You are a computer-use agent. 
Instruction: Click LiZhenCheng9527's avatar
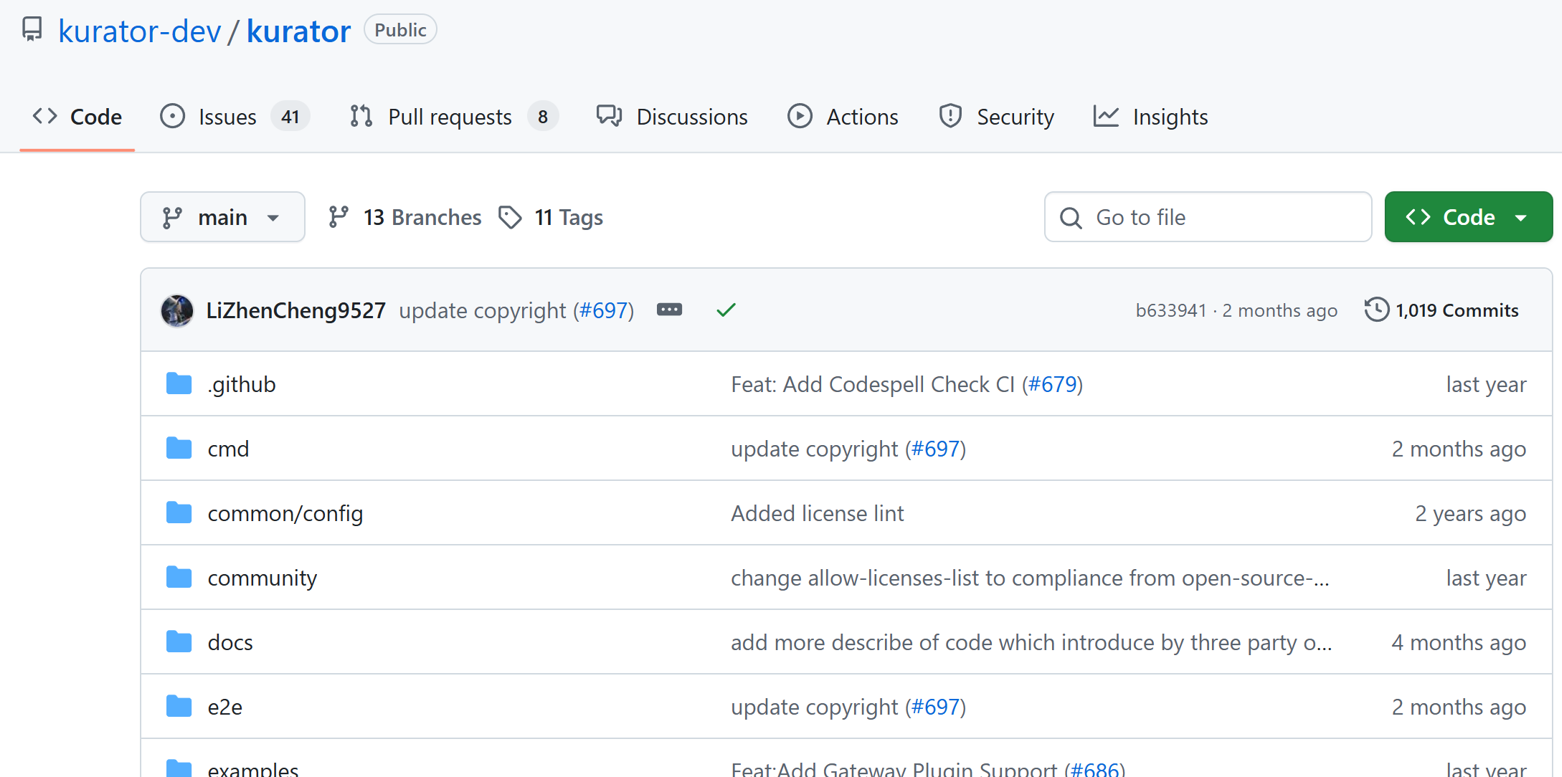[x=177, y=311]
